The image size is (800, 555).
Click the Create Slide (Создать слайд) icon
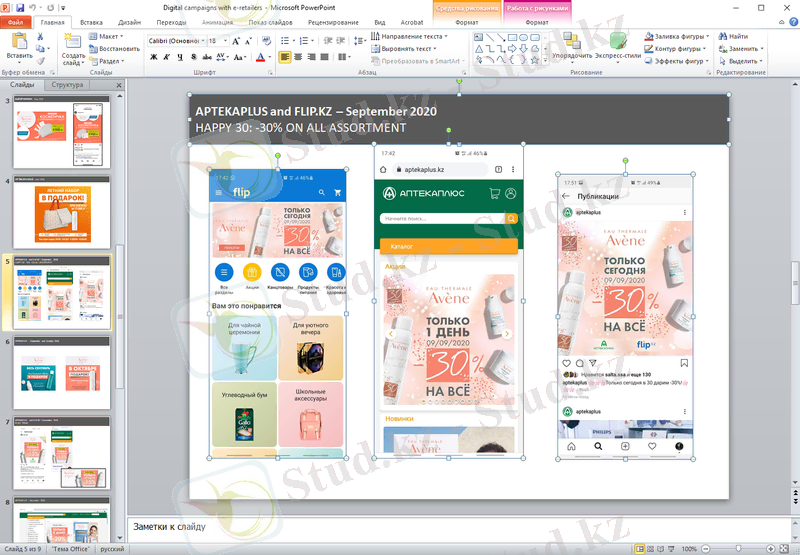(73, 44)
